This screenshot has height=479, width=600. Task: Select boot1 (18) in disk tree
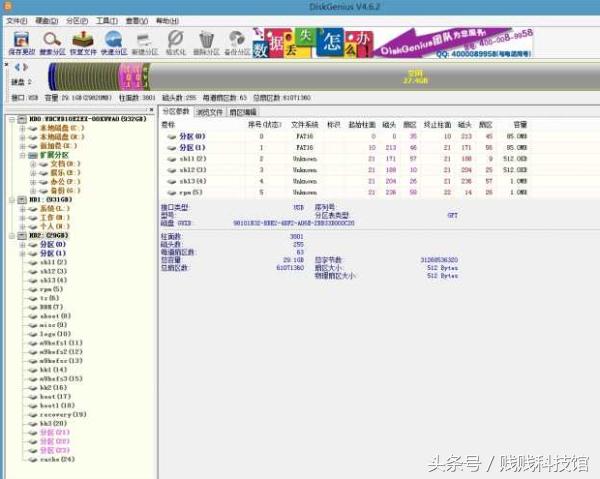coord(57,406)
